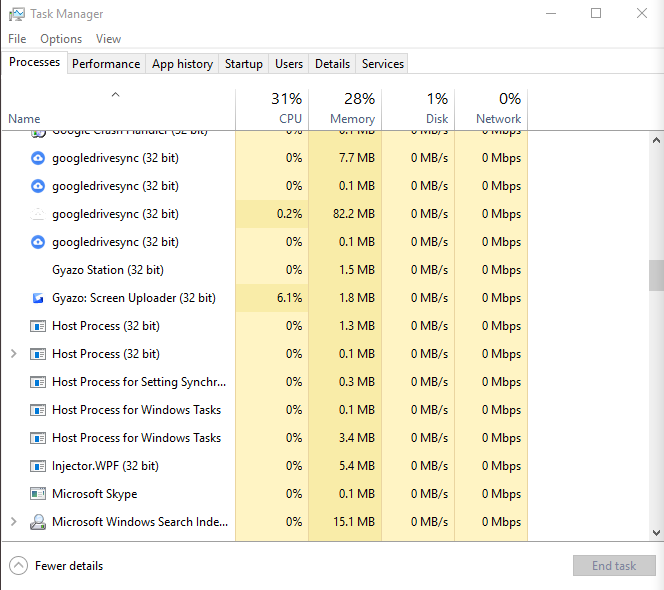
Task: Open the View menu
Action: click(x=108, y=39)
